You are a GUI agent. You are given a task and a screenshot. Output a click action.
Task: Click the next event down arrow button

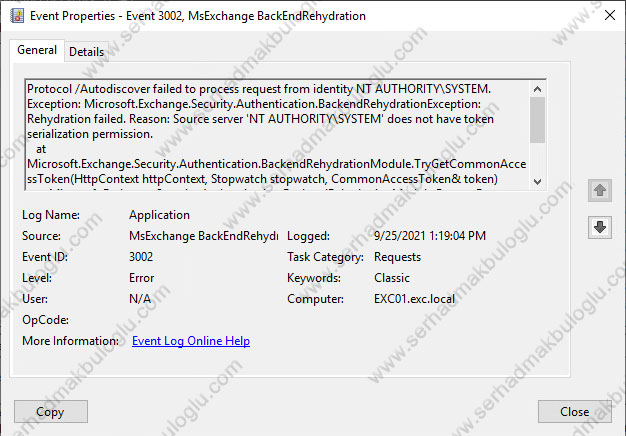[x=600, y=227]
